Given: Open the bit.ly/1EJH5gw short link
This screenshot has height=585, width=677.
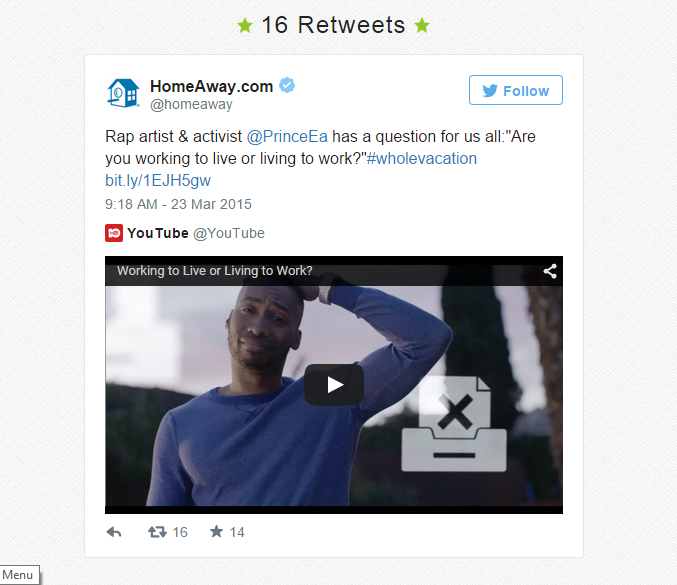Looking at the screenshot, I should pos(158,180).
